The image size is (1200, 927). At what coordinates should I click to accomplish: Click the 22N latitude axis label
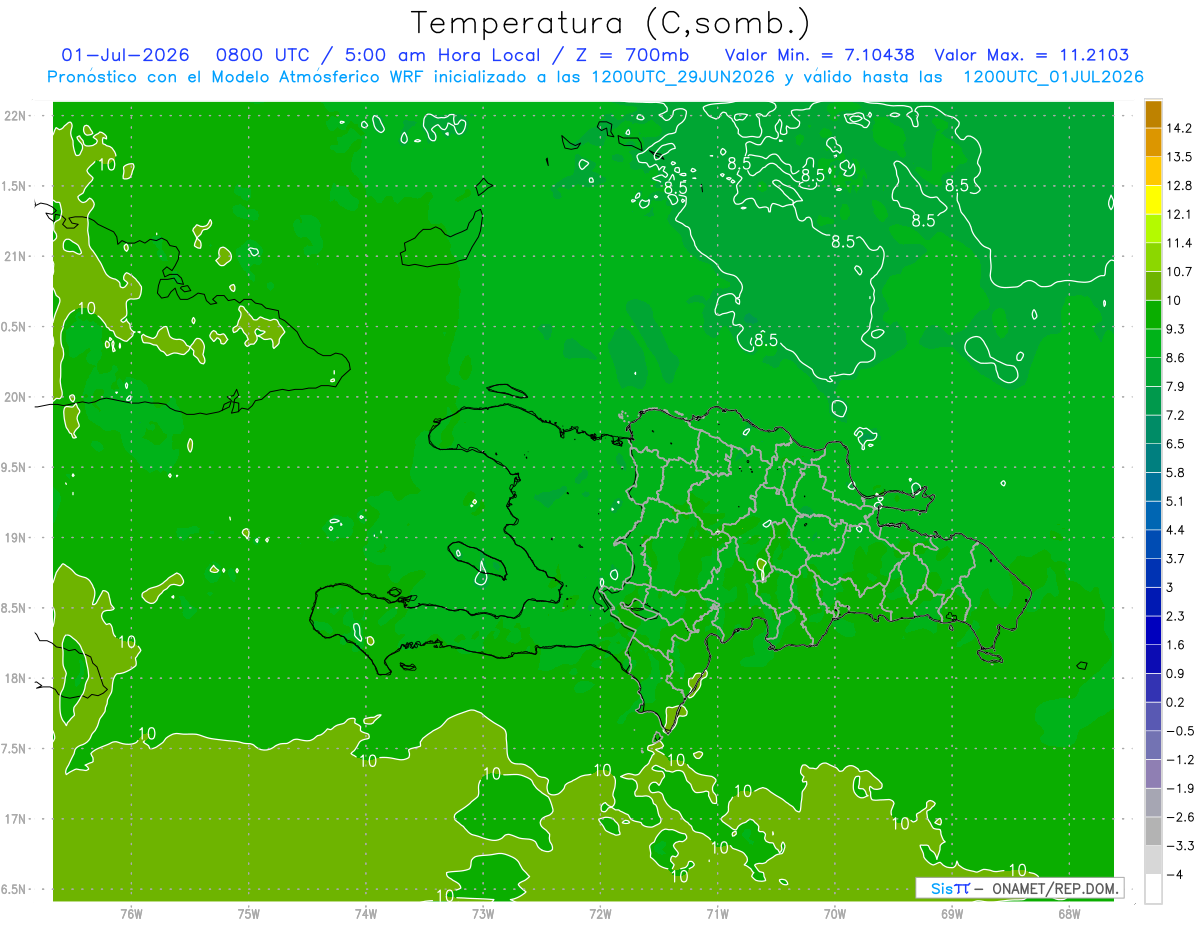click(15, 115)
